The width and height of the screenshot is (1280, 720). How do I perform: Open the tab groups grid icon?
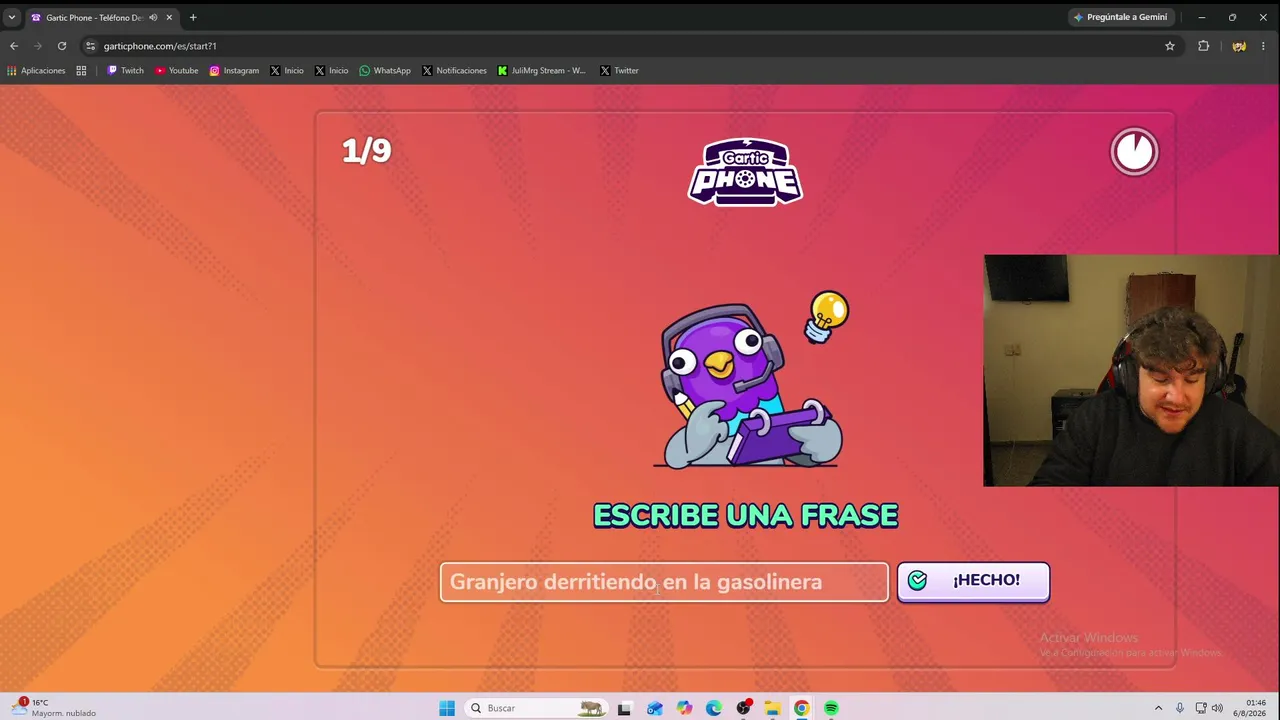pyautogui.click(x=82, y=71)
